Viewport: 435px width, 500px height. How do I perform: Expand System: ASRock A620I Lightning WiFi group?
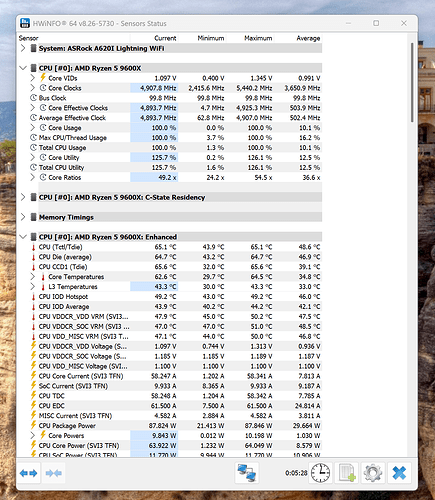tap(23, 48)
